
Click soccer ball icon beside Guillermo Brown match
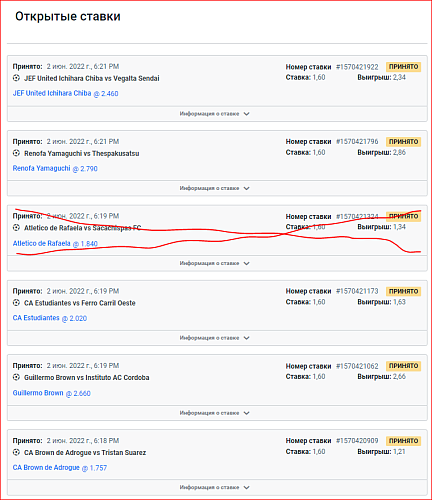coord(16,377)
